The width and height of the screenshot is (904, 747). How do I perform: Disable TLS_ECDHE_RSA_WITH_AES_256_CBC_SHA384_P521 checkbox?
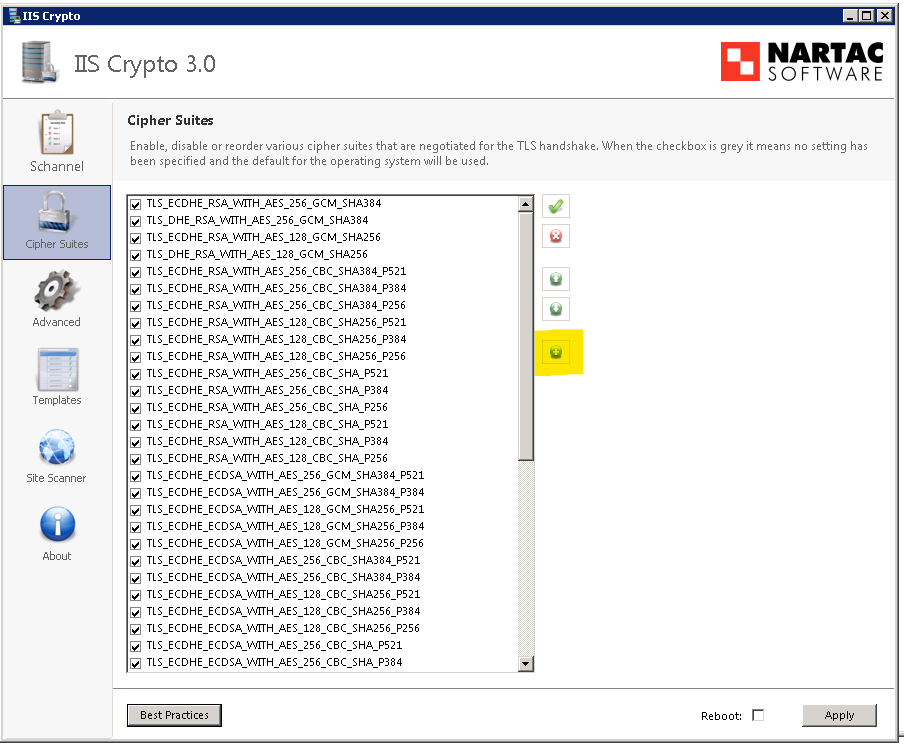(x=135, y=272)
